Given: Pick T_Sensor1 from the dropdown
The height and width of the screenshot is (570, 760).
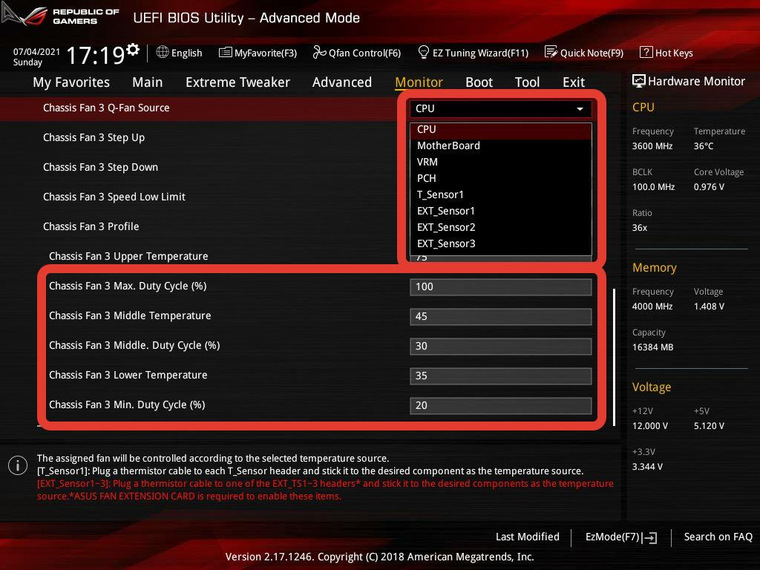Looking at the screenshot, I should pos(501,195).
